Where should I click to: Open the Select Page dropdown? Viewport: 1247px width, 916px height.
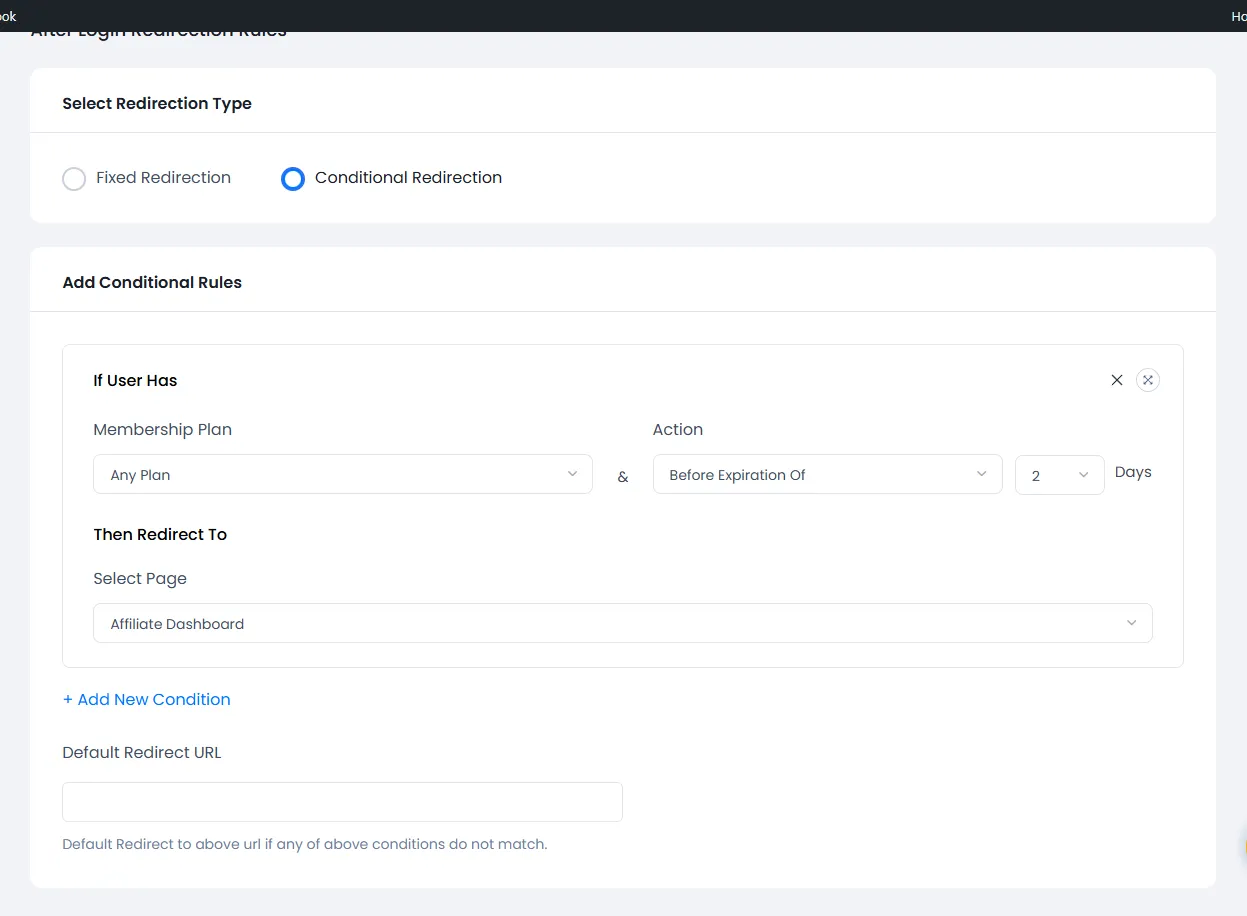point(622,623)
